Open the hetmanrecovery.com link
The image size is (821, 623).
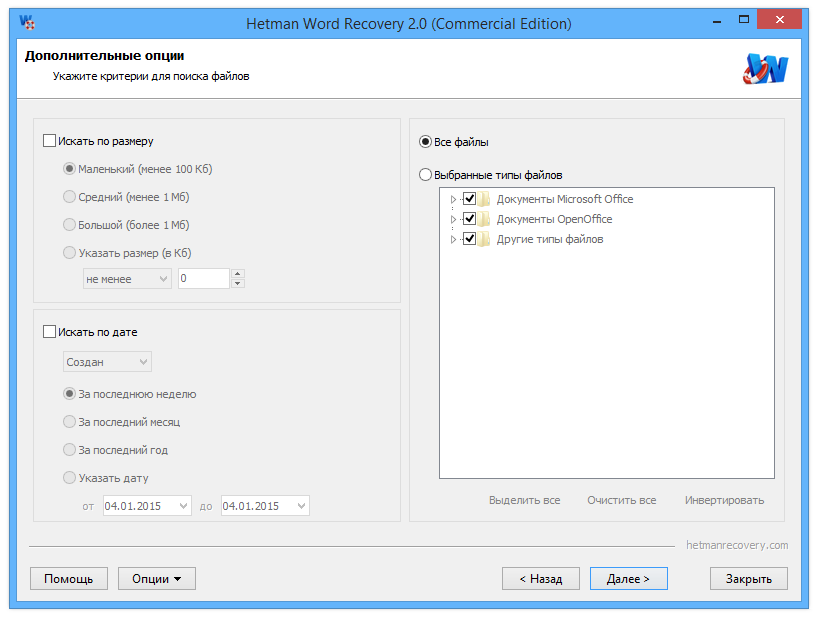[x=737, y=545]
